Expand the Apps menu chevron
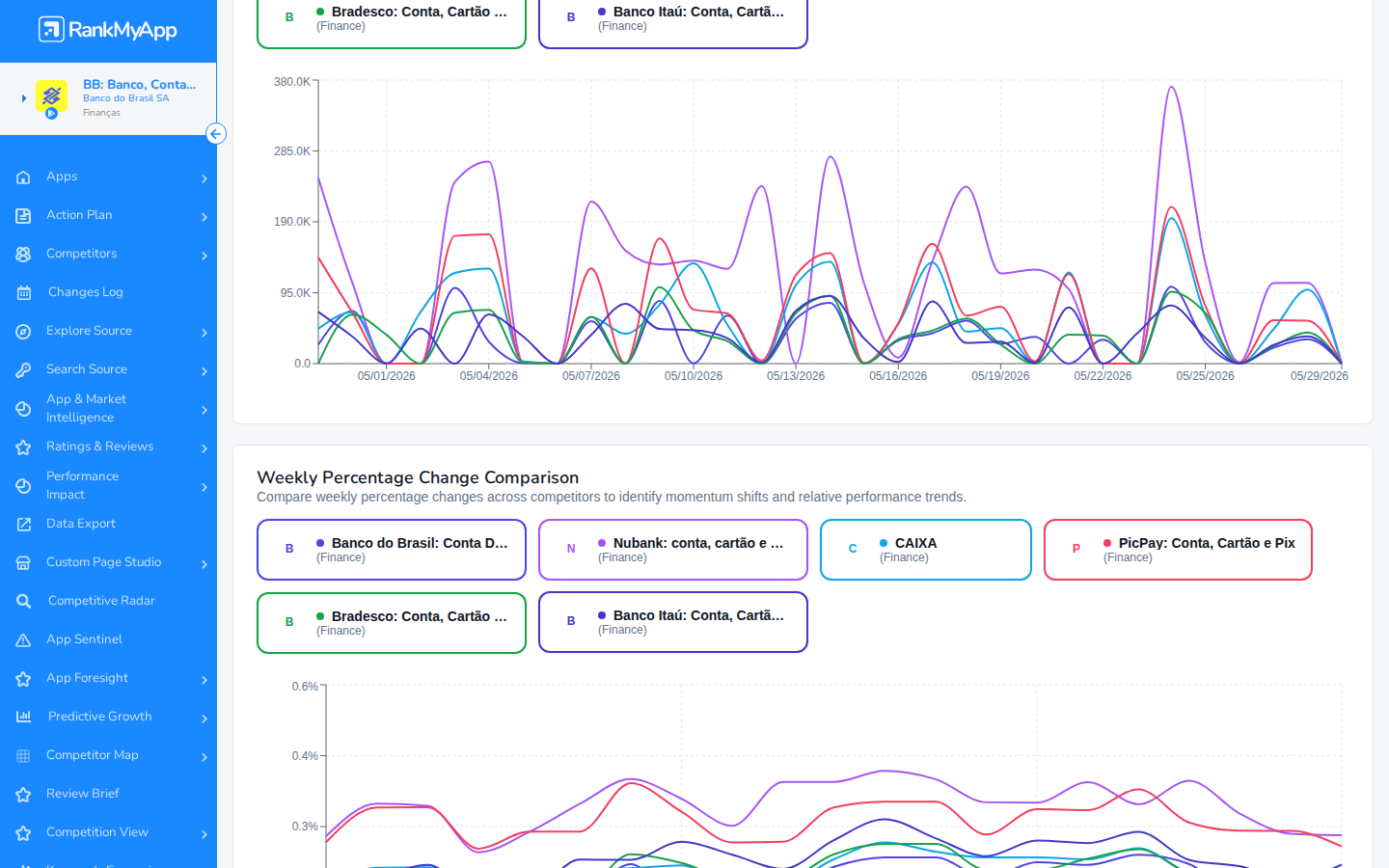This screenshot has width=1389, height=868. pyautogui.click(x=204, y=178)
